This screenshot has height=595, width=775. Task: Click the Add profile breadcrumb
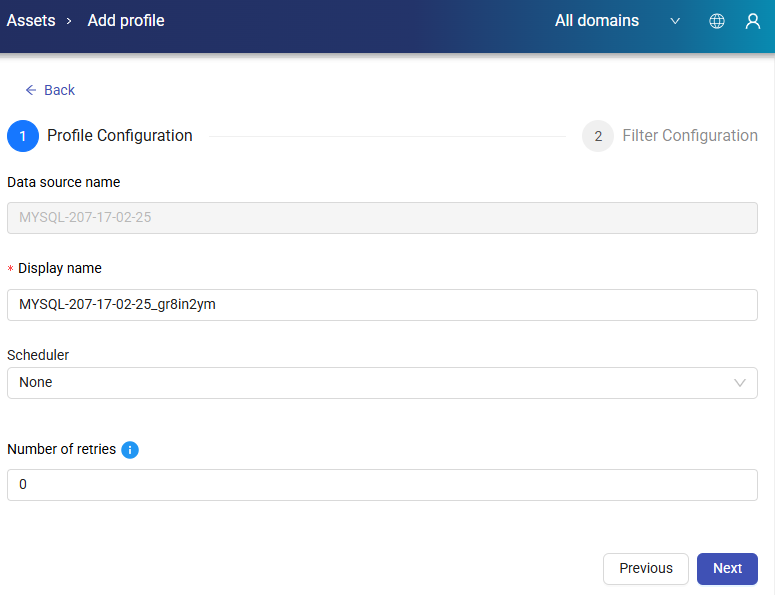126,21
